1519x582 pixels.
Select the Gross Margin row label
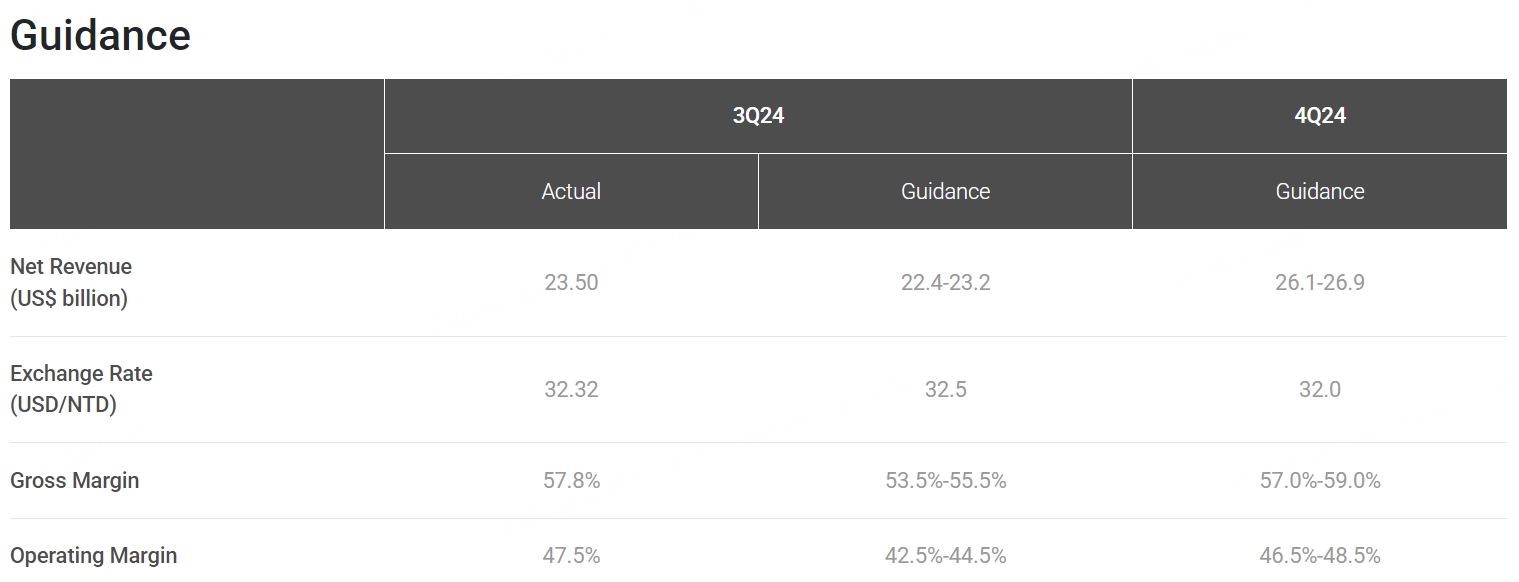pyautogui.click(x=75, y=481)
